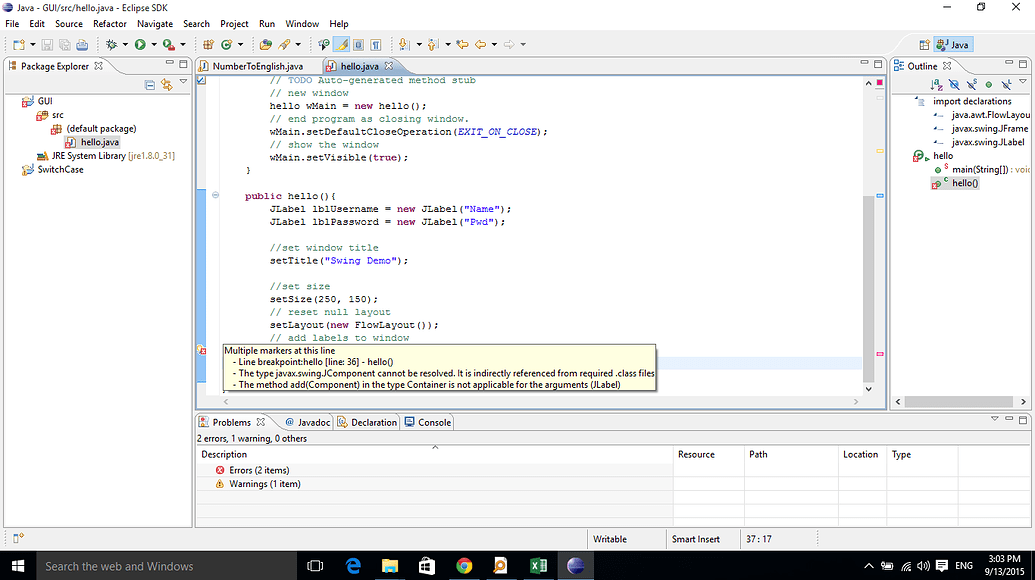Open the Run button dropdown arrow

(x=153, y=44)
